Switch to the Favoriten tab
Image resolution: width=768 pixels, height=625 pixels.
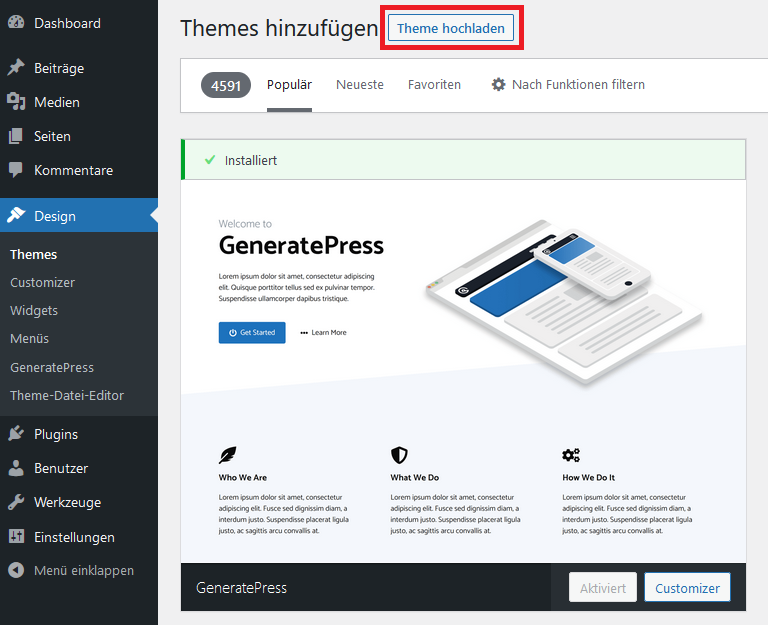pyautogui.click(x=434, y=85)
